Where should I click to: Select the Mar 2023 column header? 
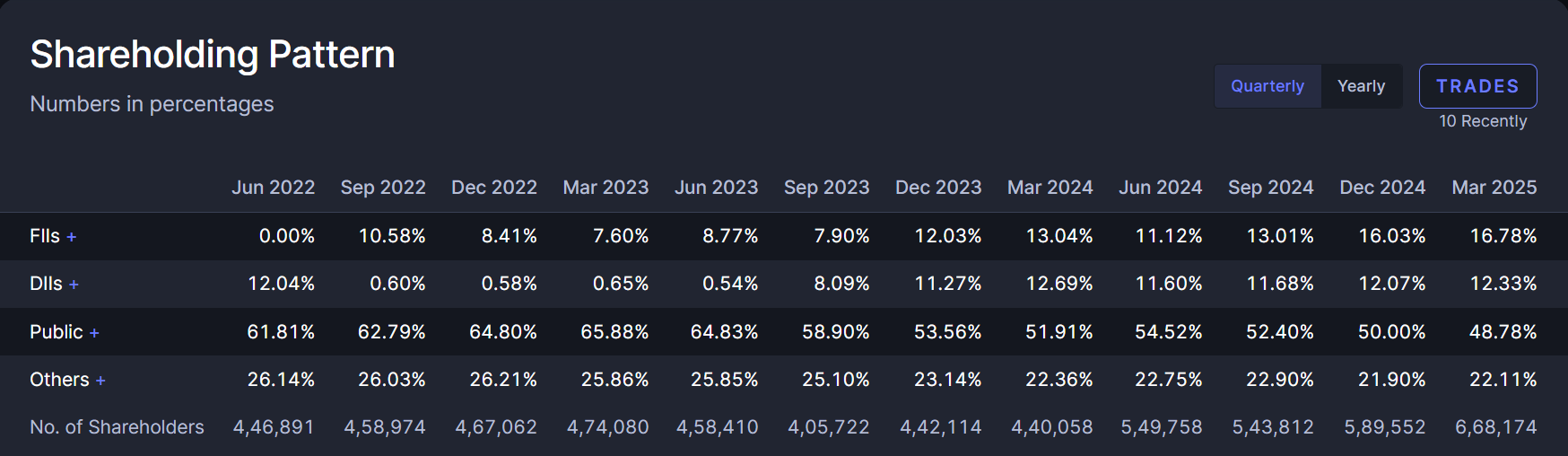tap(605, 188)
